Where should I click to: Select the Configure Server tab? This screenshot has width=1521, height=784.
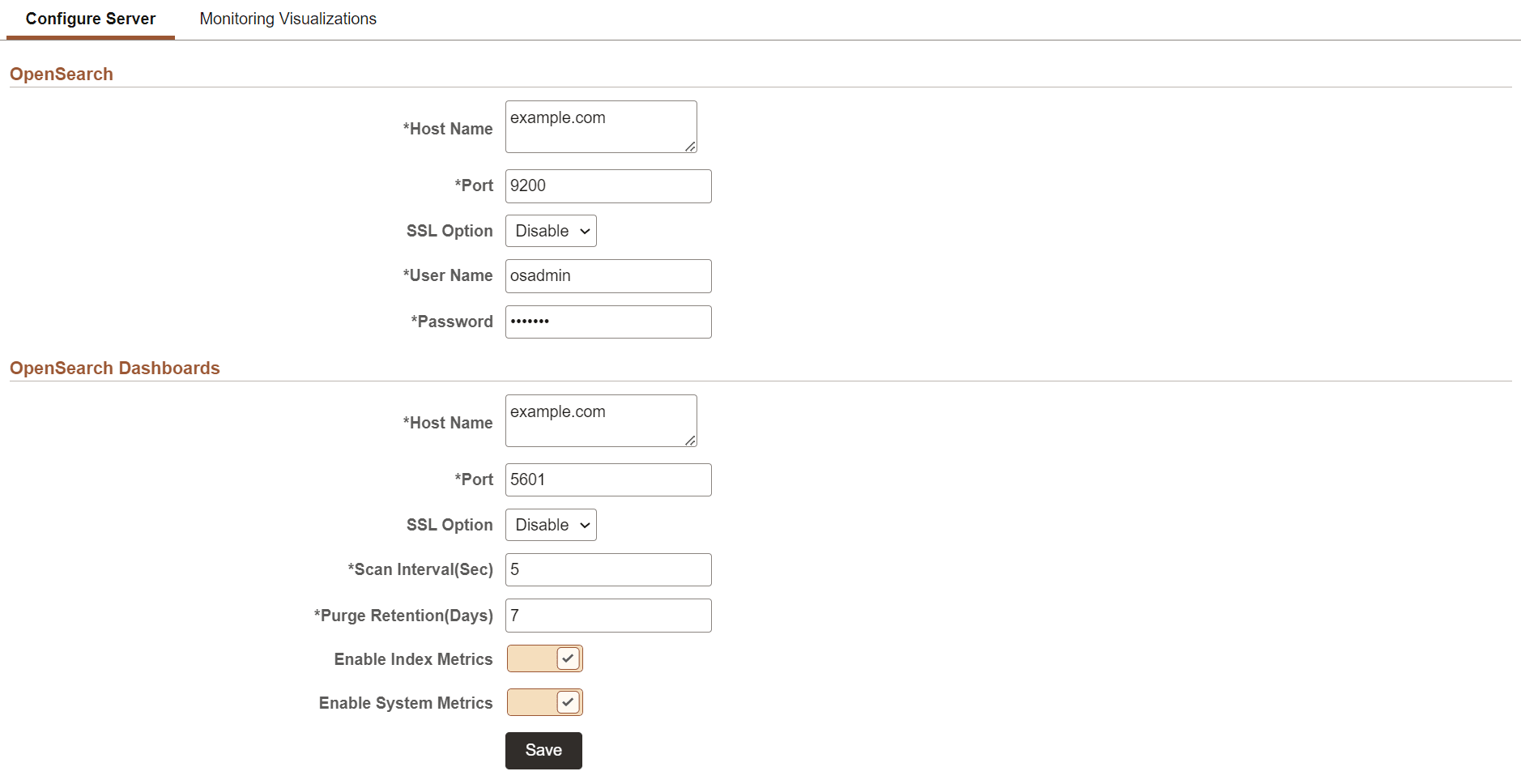pyautogui.click(x=90, y=18)
